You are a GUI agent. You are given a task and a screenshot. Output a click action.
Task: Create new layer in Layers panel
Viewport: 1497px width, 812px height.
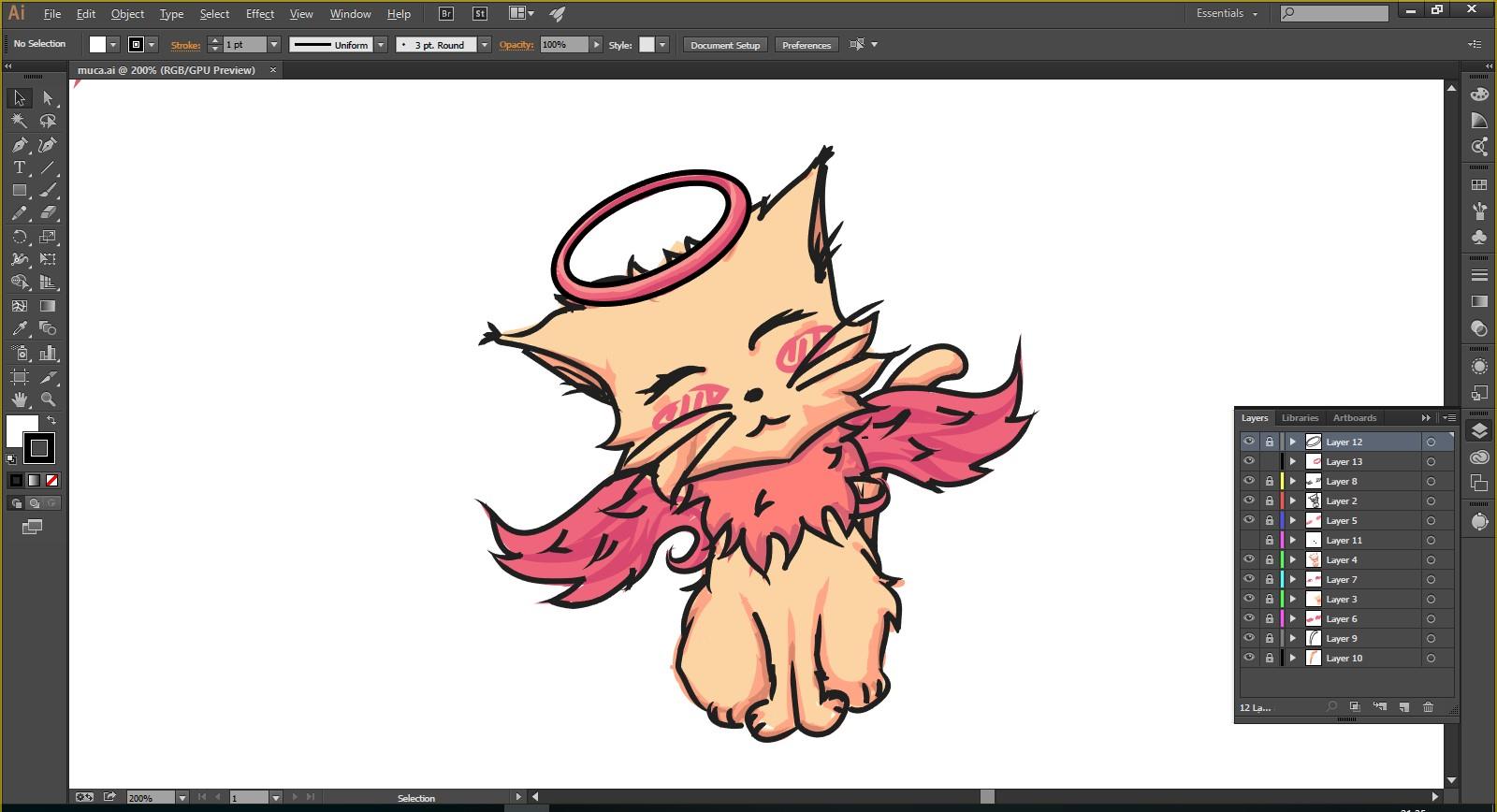(1403, 707)
